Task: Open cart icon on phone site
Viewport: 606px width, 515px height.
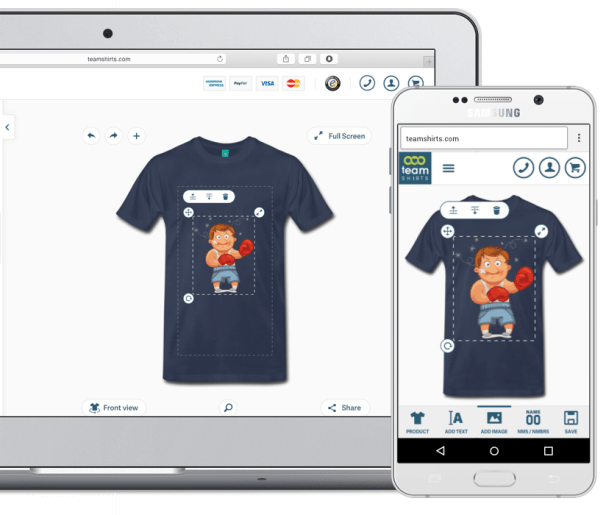Action: (x=575, y=168)
